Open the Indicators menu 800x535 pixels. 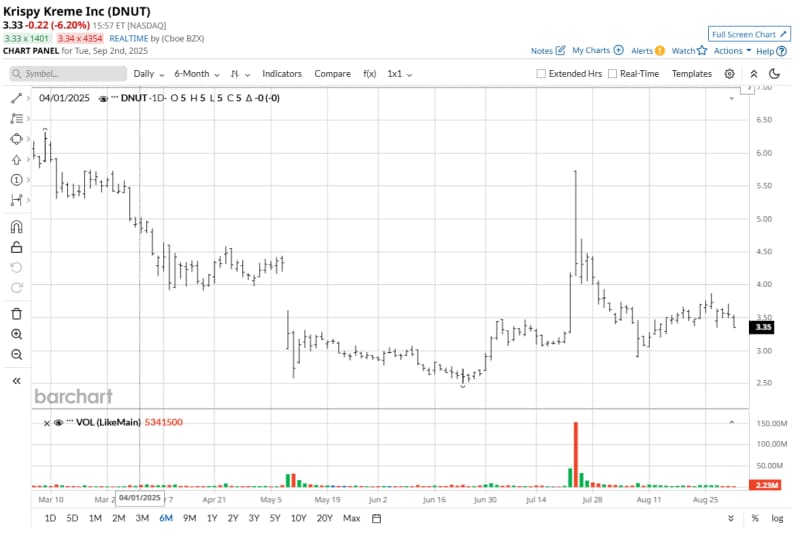pos(282,74)
